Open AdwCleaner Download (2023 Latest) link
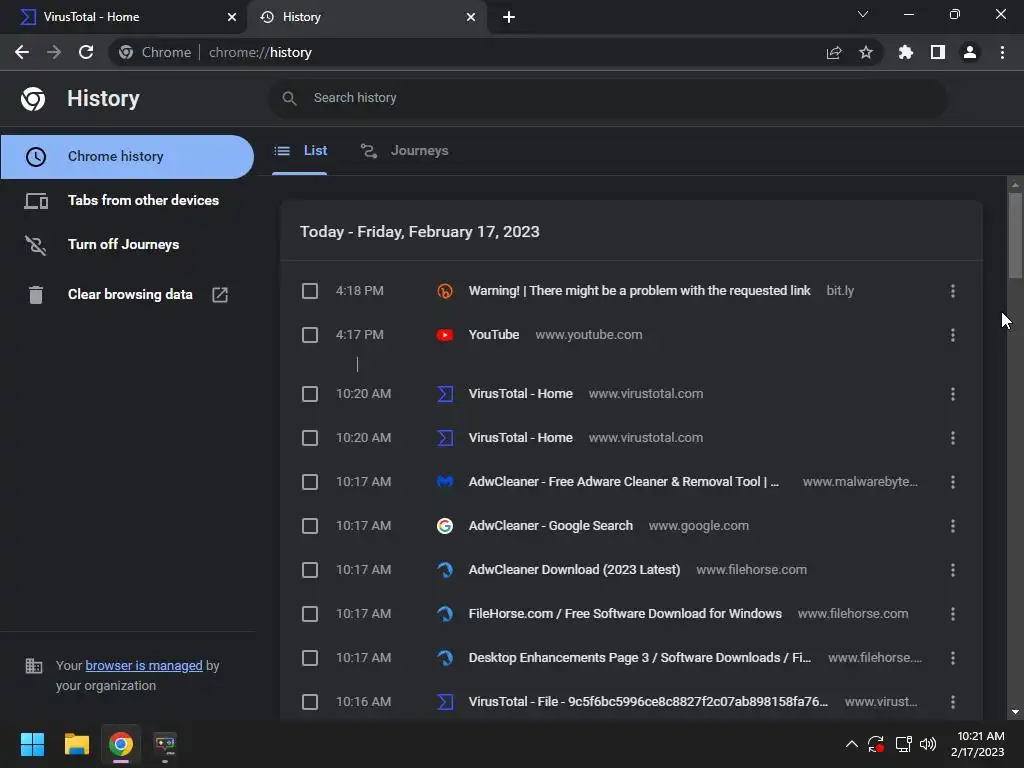Viewport: 1024px width, 768px height. tap(574, 570)
